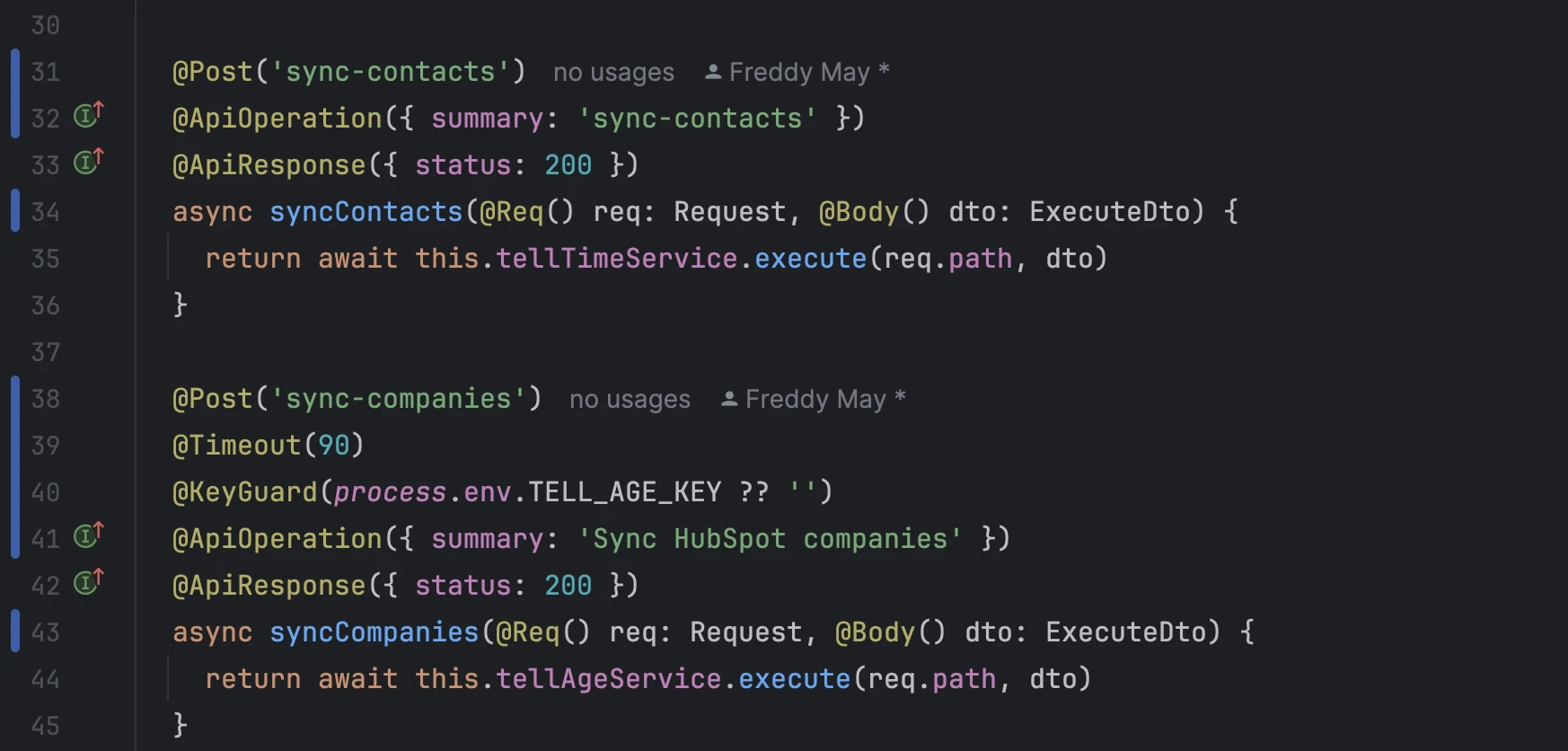
Task: Open 'no usages' hint for sync-companies
Action: 630,399
